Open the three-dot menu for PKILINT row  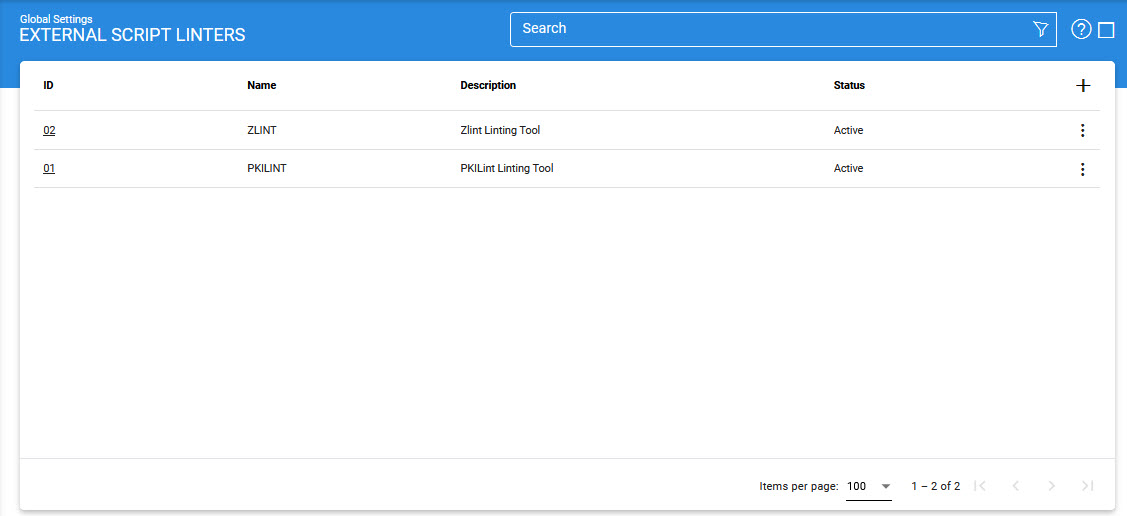point(1082,169)
